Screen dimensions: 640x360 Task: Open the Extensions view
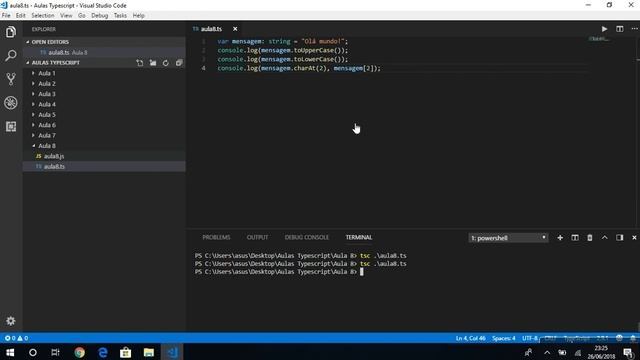point(11,127)
